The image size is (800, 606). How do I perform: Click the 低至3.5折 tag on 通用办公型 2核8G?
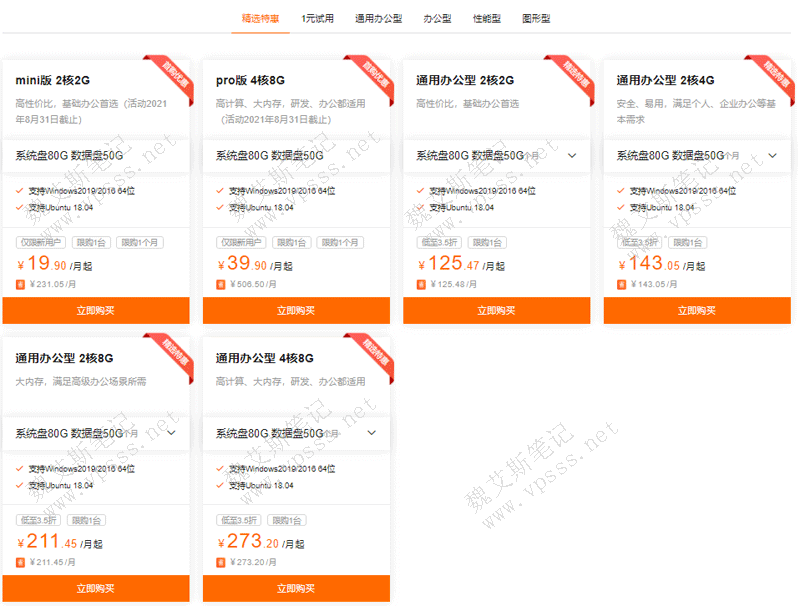[x=37, y=518]
